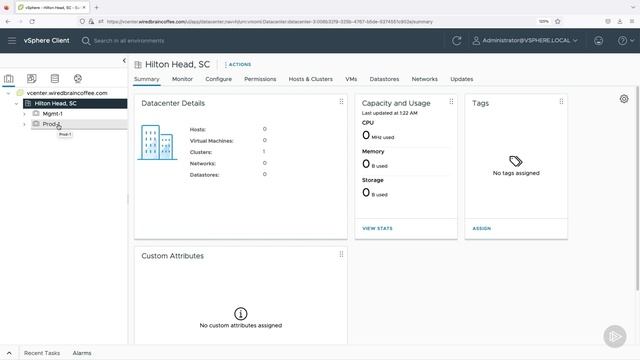Open the Networks tab
This screenshot has height=360, width=640.
click(x=424, y=79)
